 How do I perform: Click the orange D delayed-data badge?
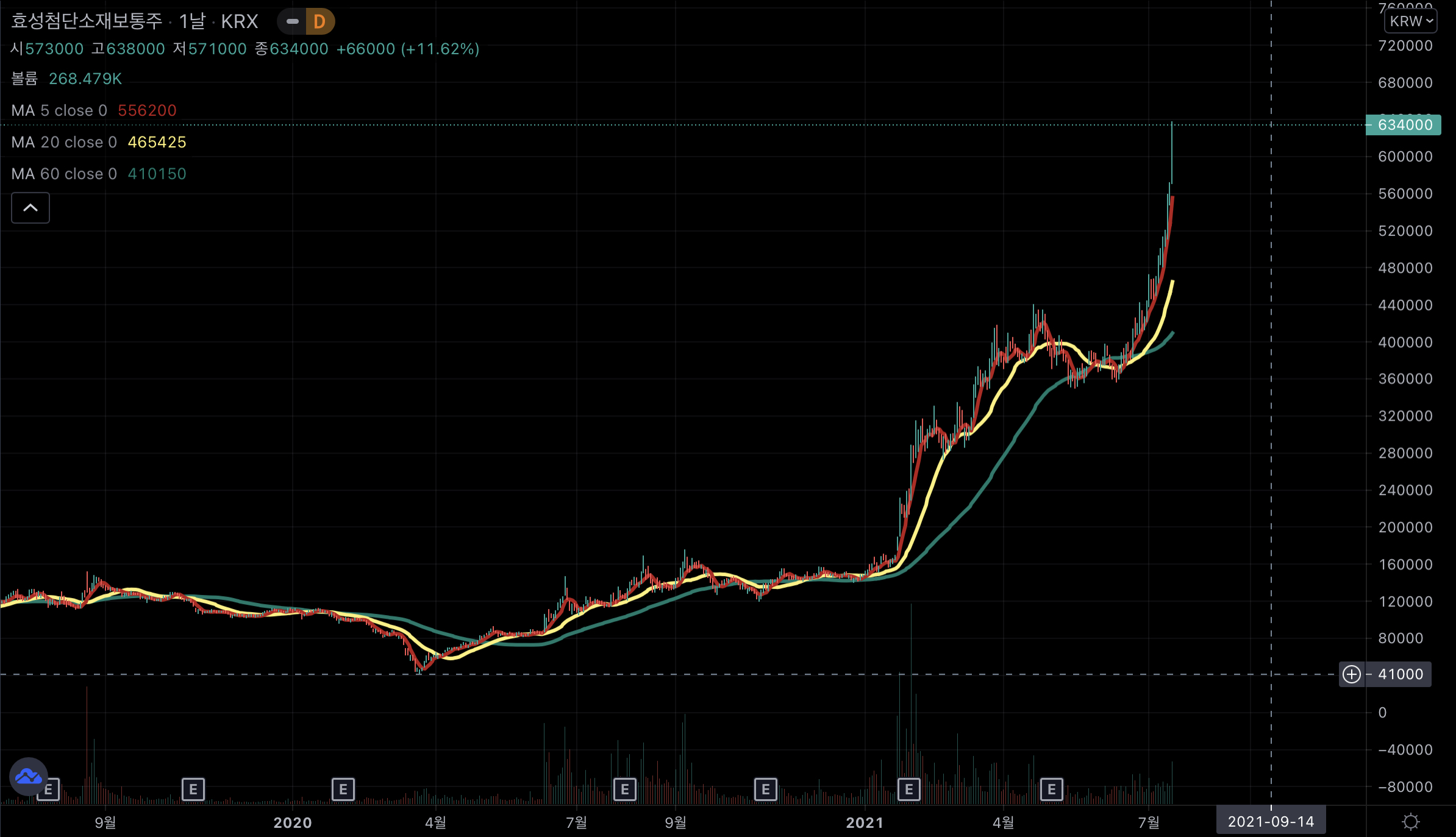click(319, 22)
